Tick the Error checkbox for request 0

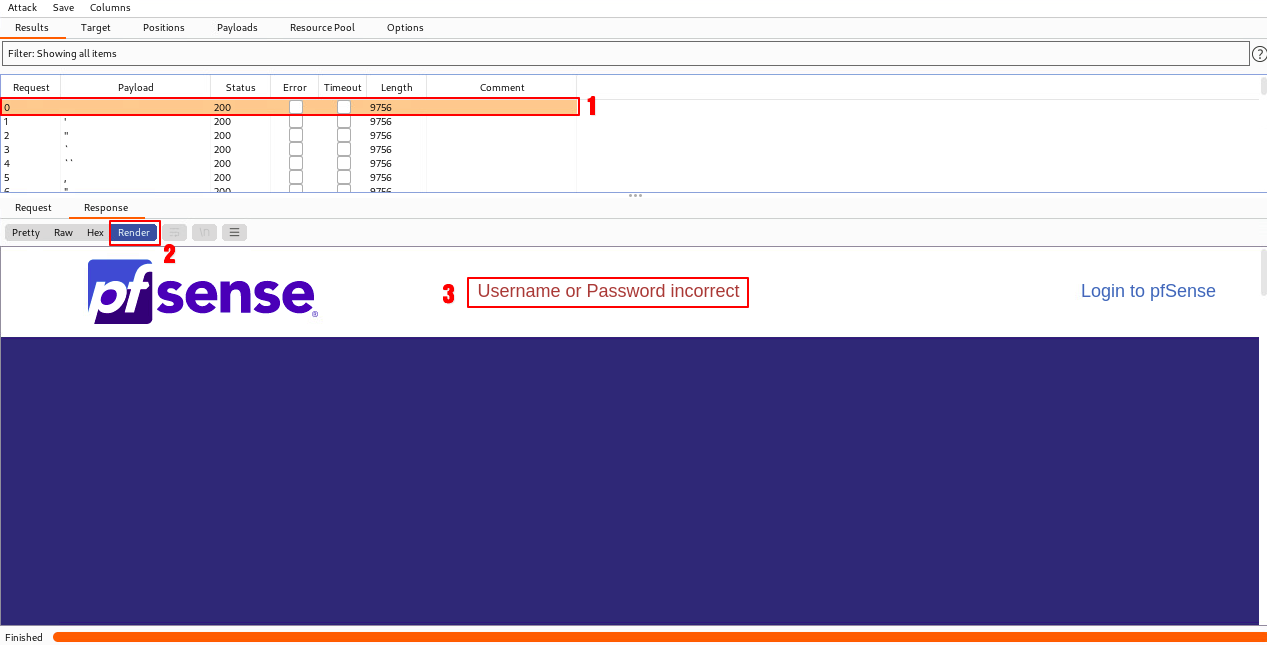coord(296,107)
